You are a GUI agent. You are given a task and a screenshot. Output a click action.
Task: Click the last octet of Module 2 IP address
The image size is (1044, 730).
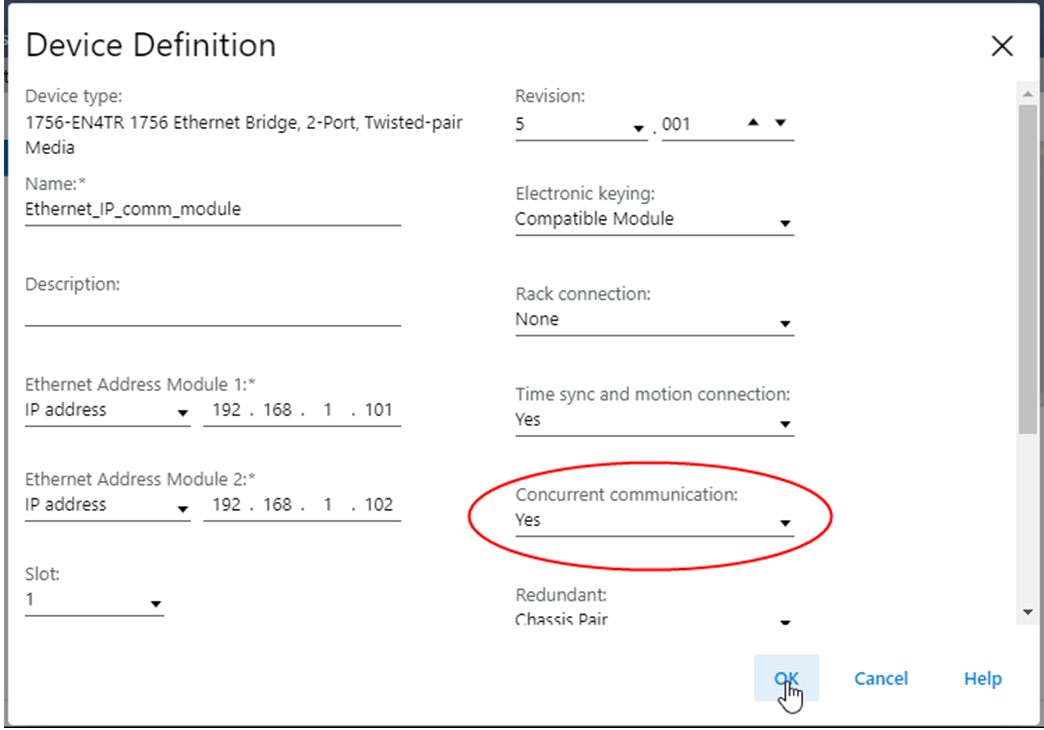tap(380, 504)
